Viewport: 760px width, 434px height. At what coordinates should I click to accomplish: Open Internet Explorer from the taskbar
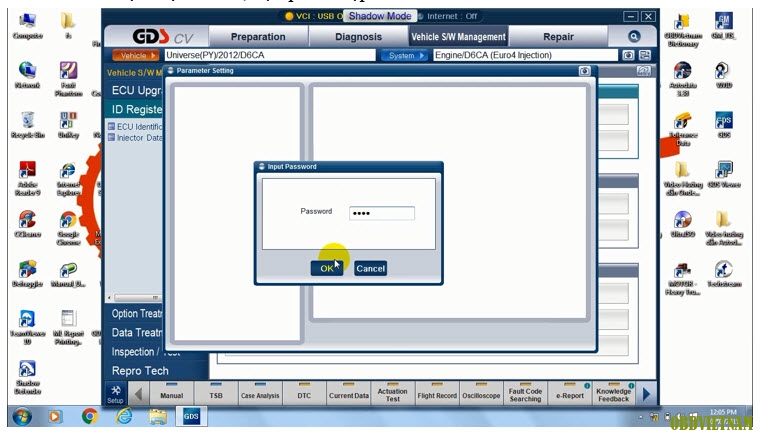[124, 416]
